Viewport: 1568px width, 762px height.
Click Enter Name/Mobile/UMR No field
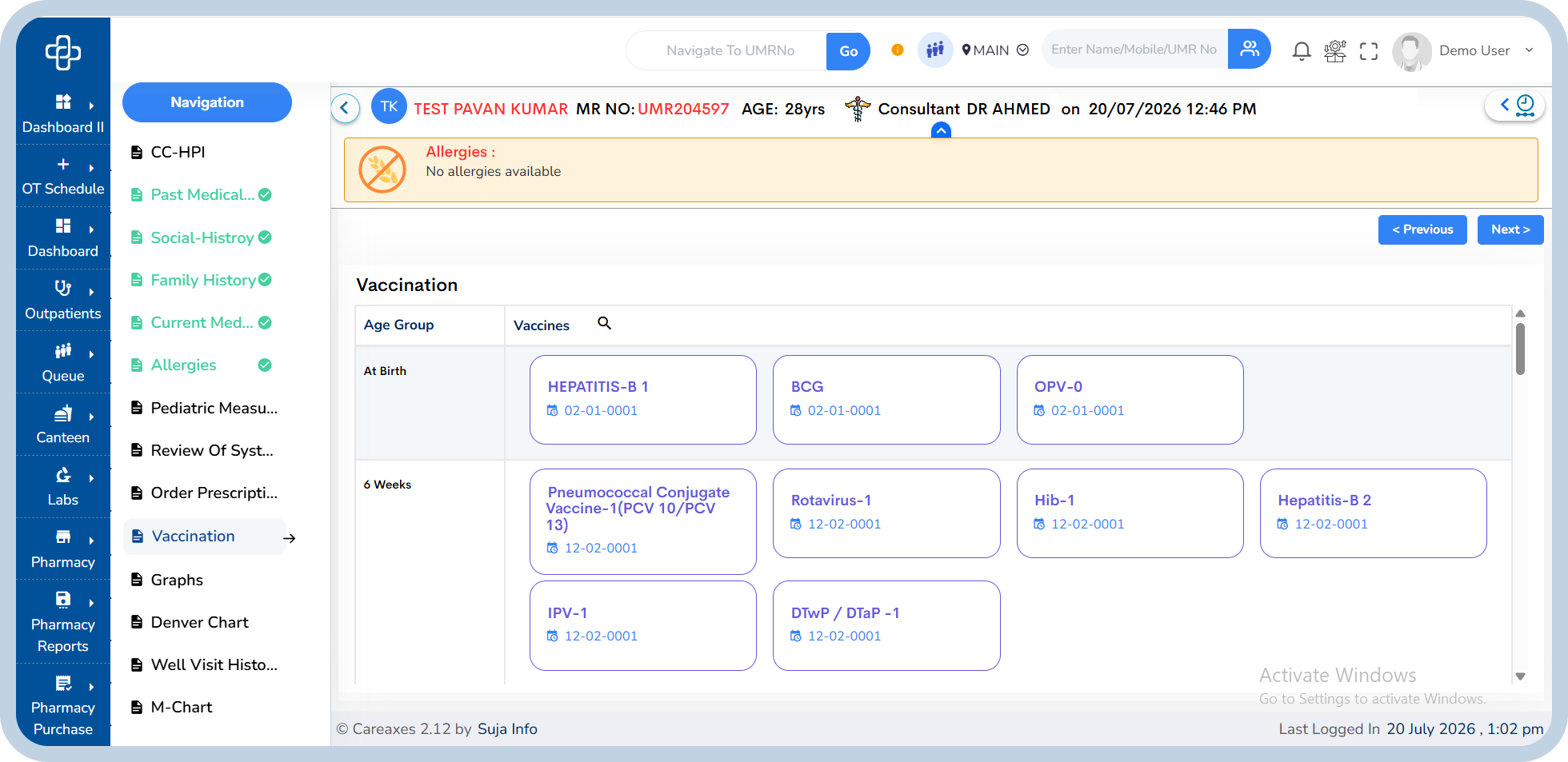tap(1134, 50)
